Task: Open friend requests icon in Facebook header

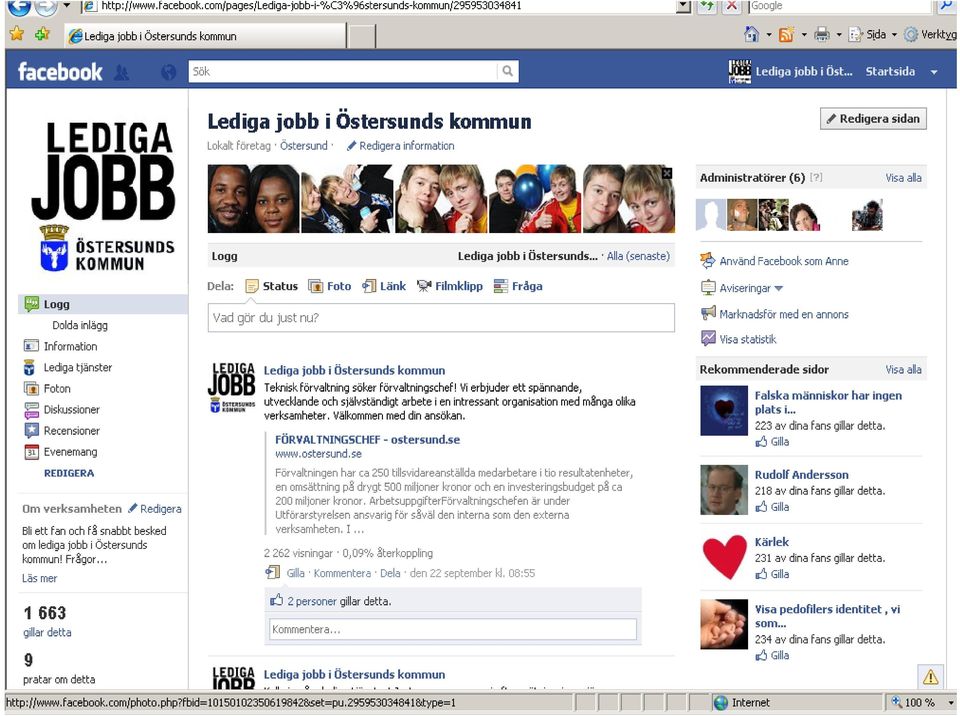Action: [122, 72]
